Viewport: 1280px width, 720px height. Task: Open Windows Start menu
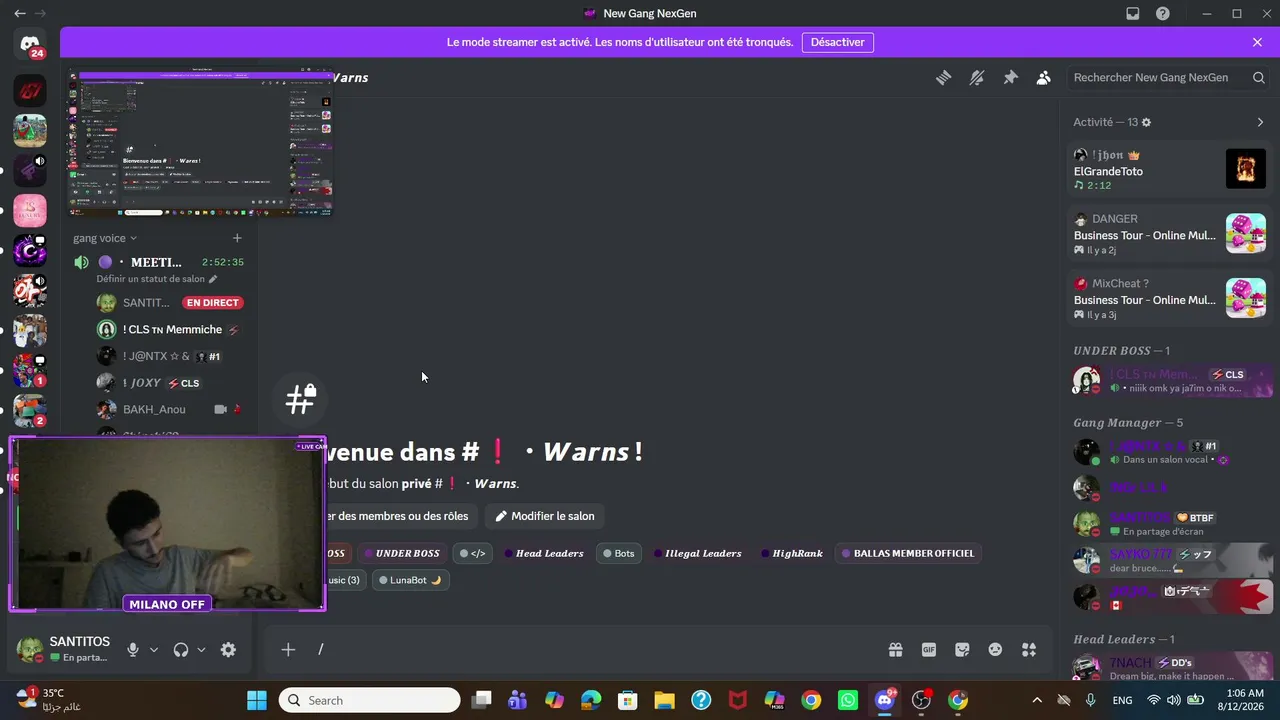pyautogui.click(x=257, y=700)
